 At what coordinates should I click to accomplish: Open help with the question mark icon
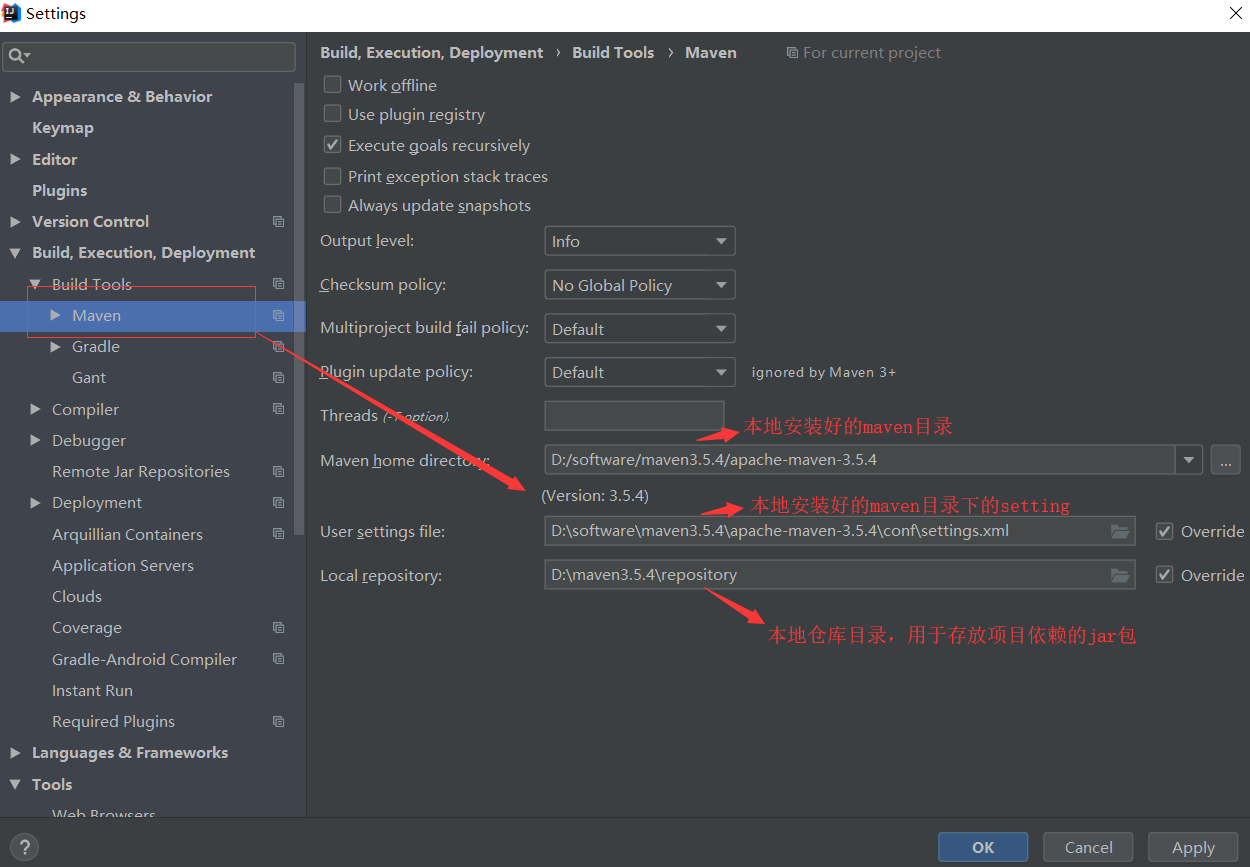click(x=27, y=846)
